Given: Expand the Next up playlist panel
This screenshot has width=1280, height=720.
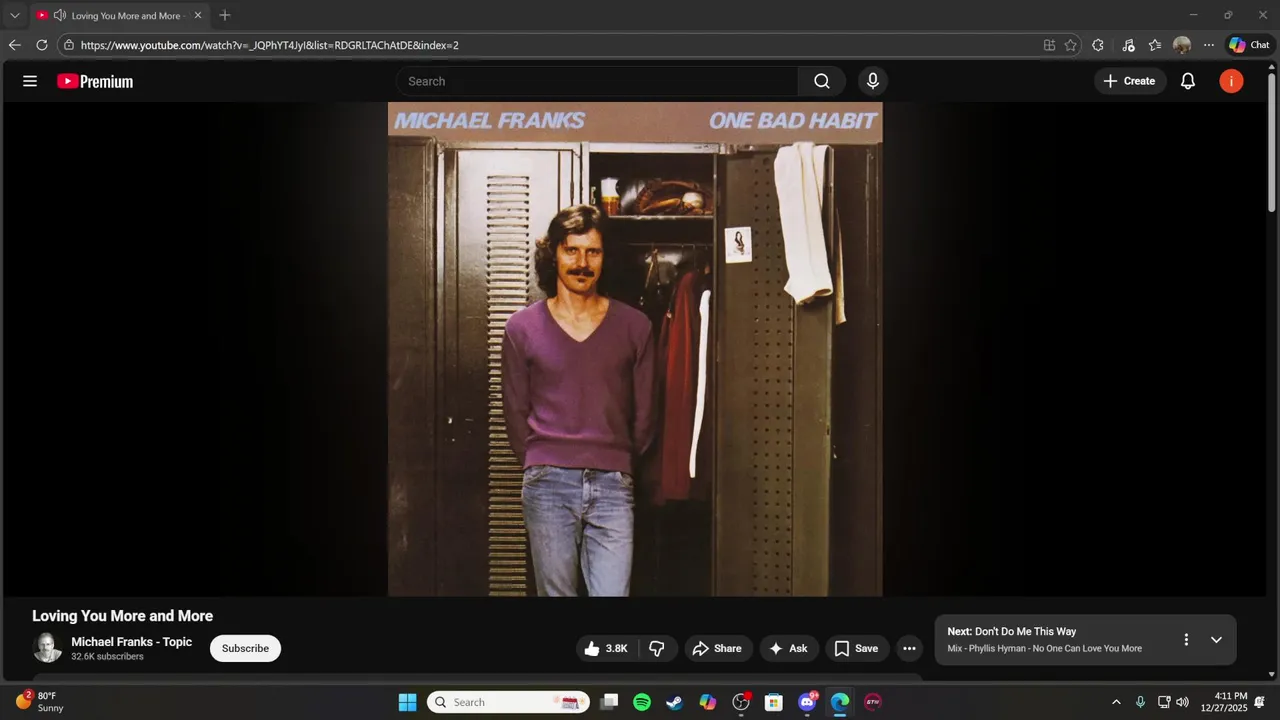Looking at the screenshot, I should pyautogui.click(x=1216, y=640).
